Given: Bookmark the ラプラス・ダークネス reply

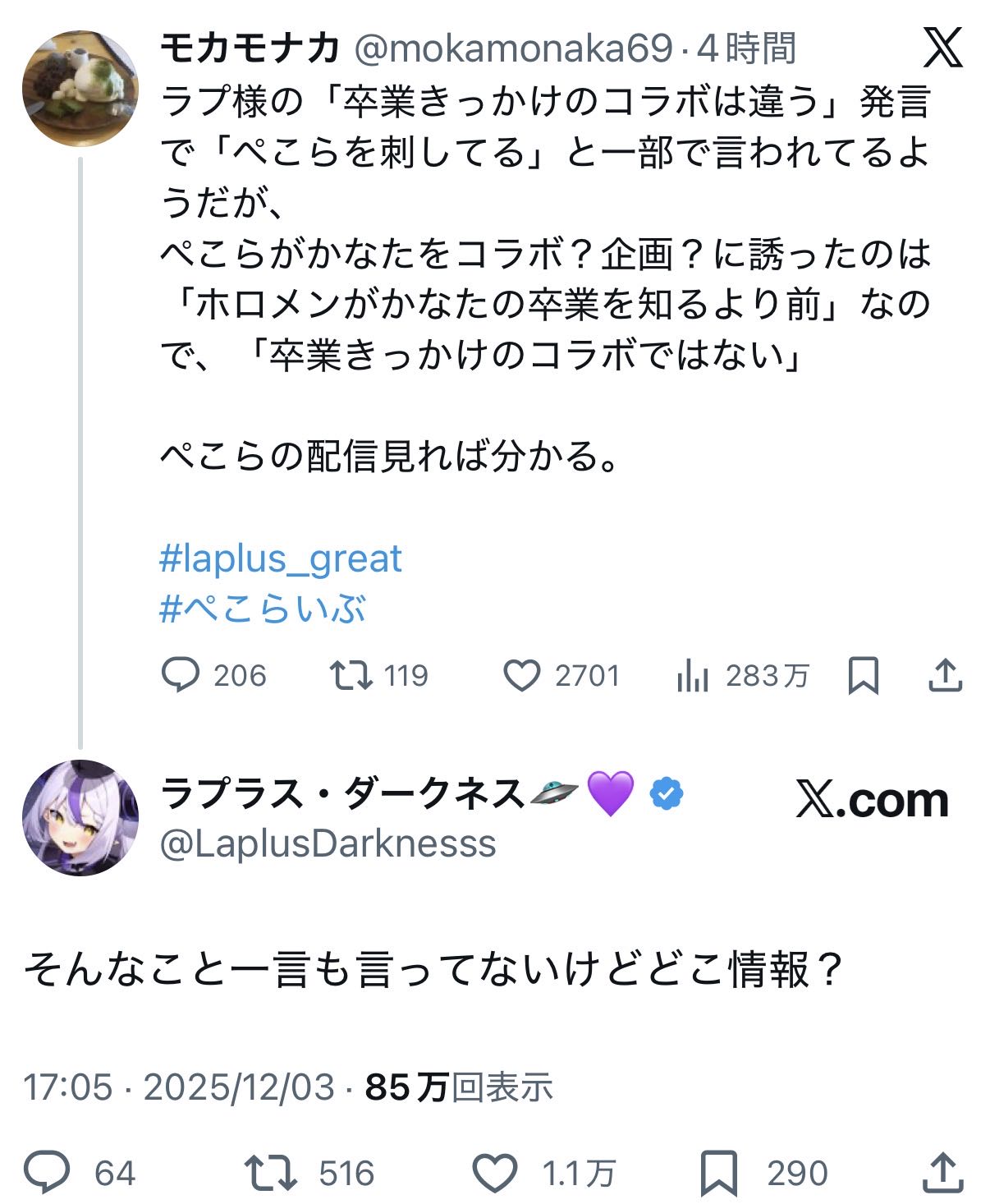Looking at the screenshot, I should tap(719, 1172).
